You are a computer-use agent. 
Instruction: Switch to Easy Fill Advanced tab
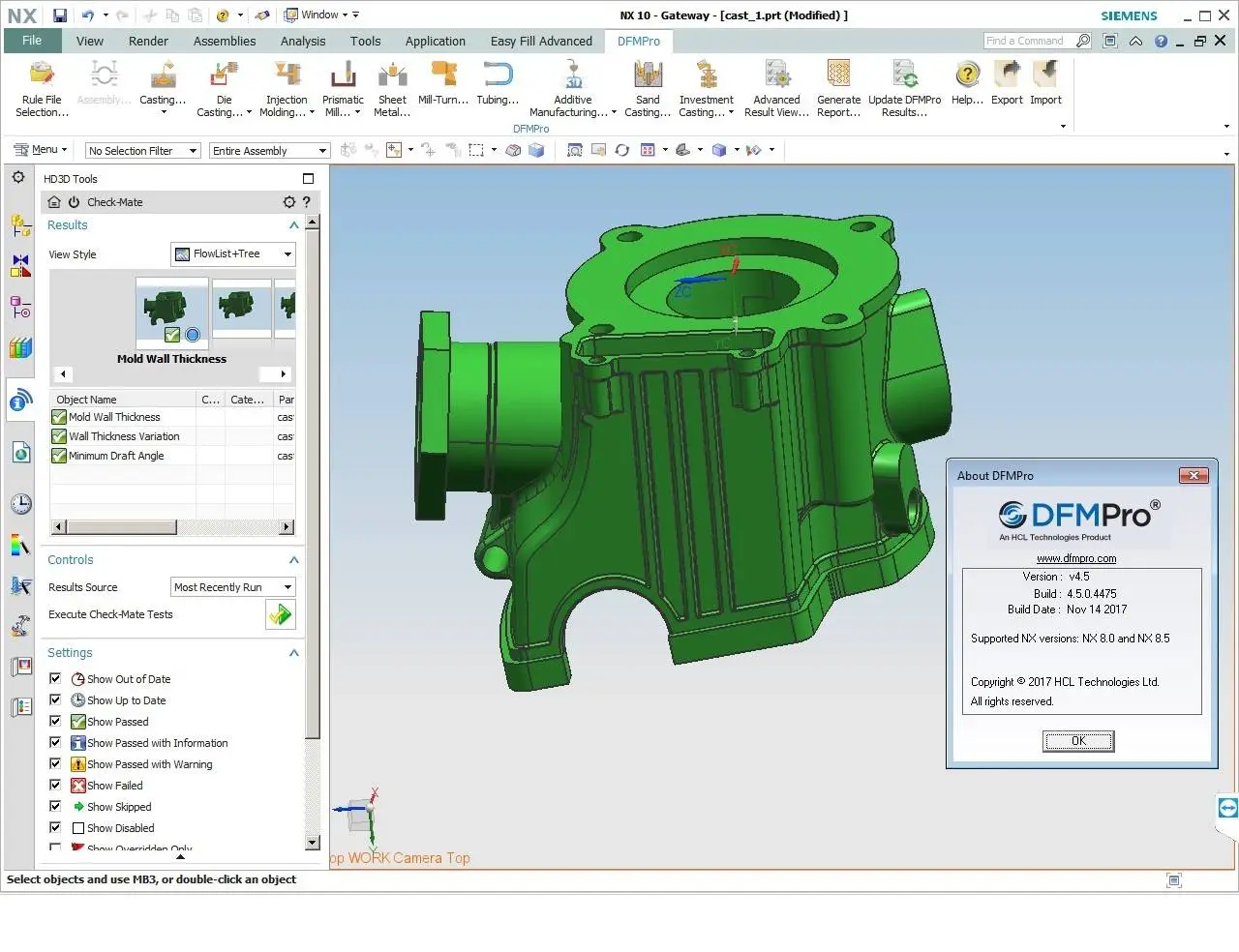coord(541,41)
